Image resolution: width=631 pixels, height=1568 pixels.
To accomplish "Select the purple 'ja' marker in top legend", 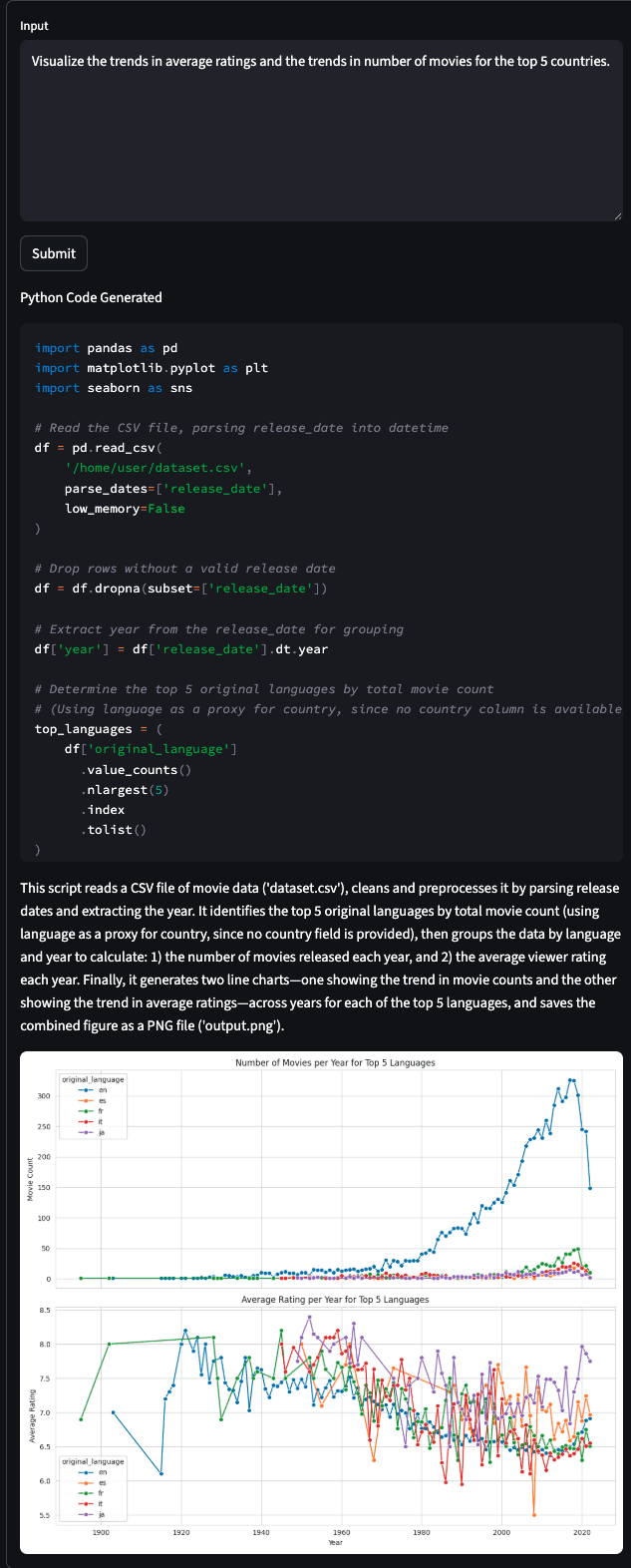I will point(85,1132).
